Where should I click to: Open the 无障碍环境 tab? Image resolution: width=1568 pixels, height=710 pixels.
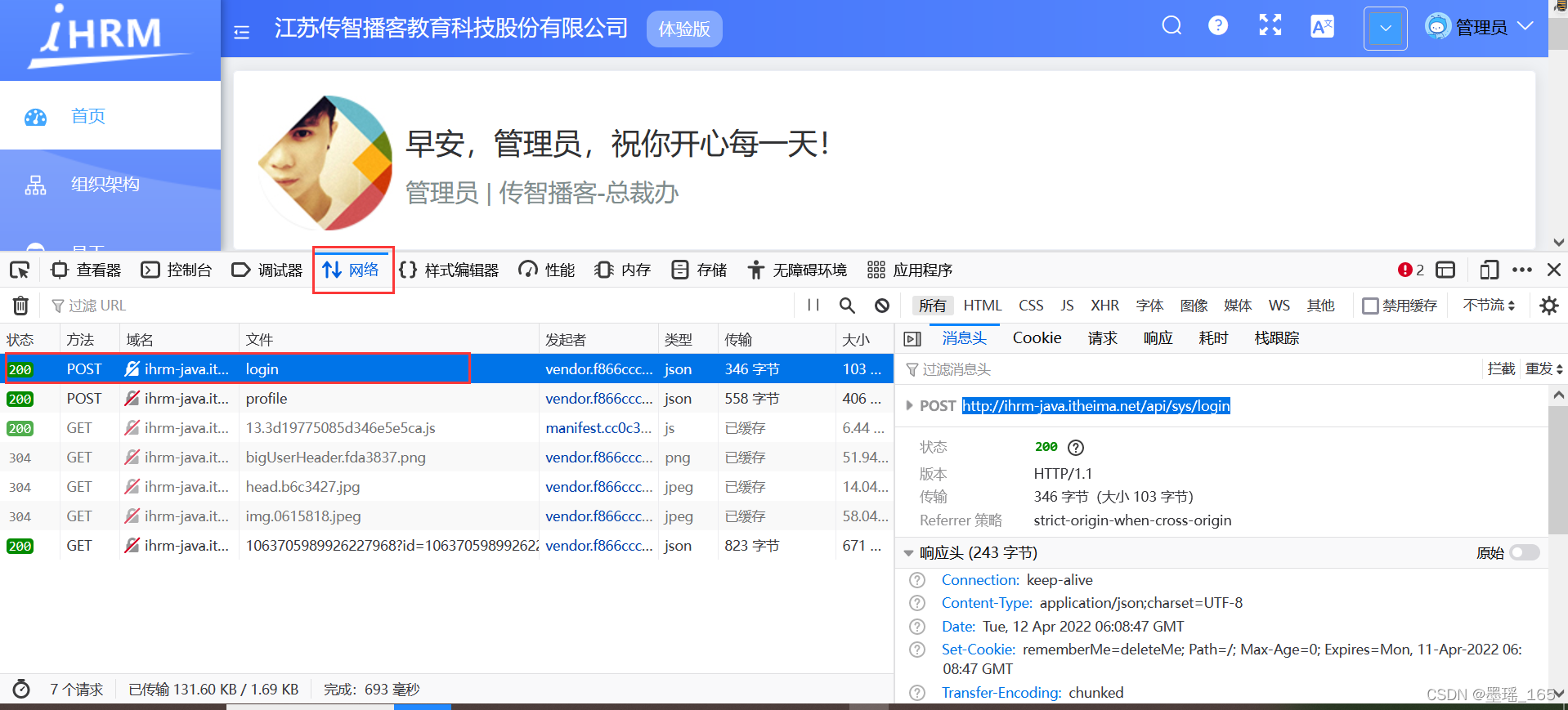tap(797, 270)
